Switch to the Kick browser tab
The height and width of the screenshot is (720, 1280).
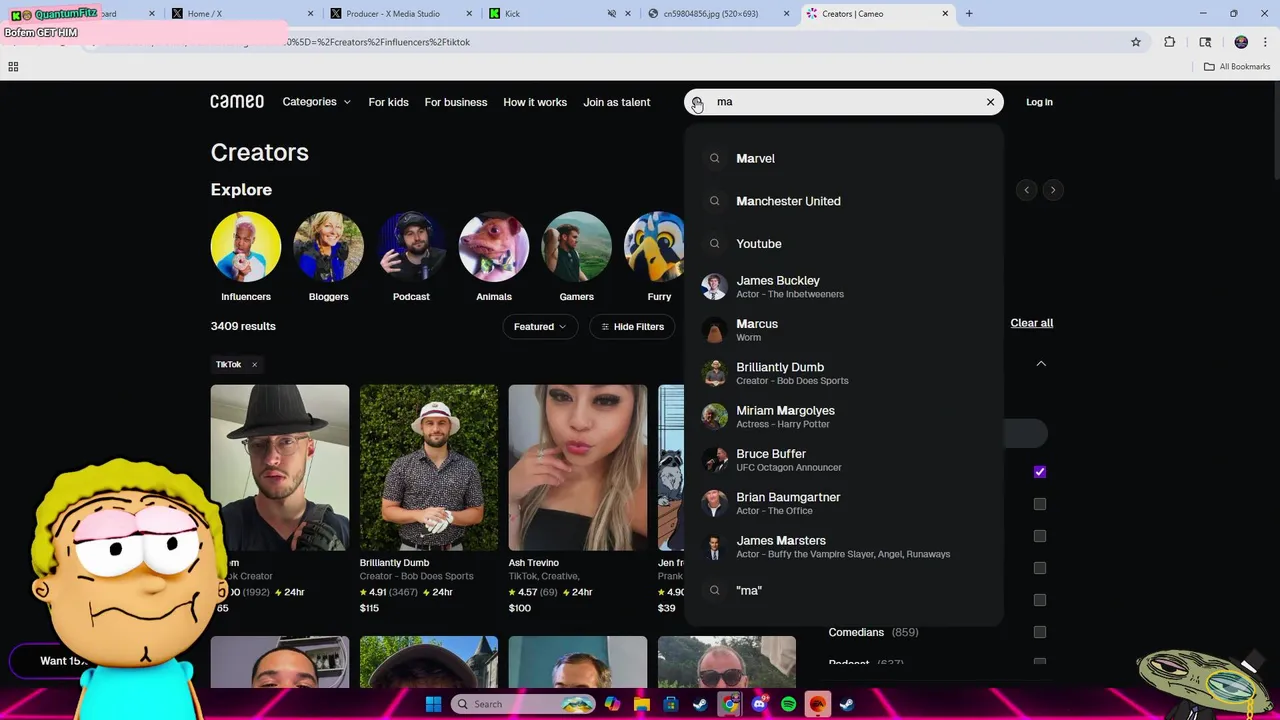tap(560, 14)
